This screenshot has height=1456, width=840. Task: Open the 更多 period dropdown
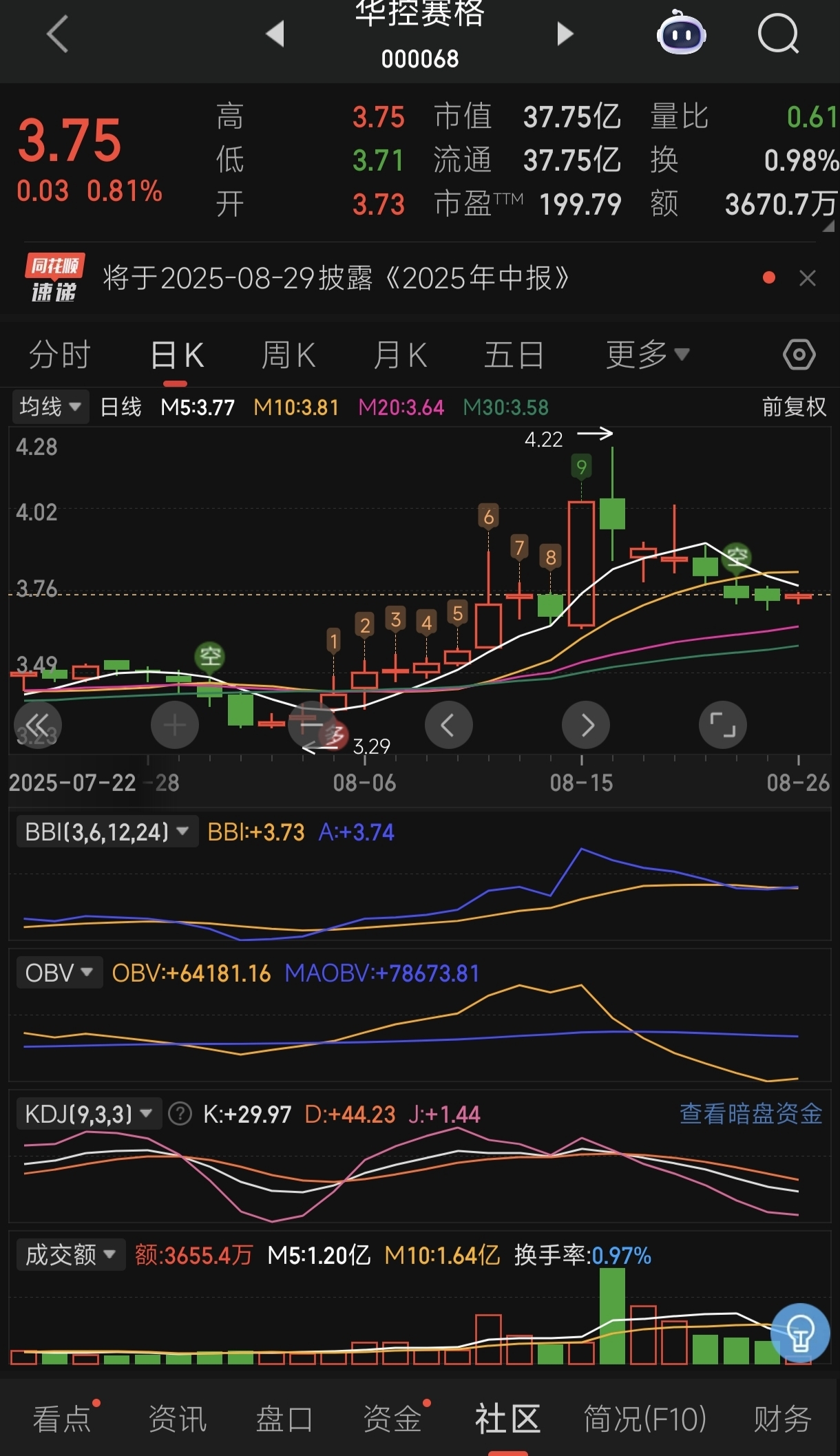(647, 355)
